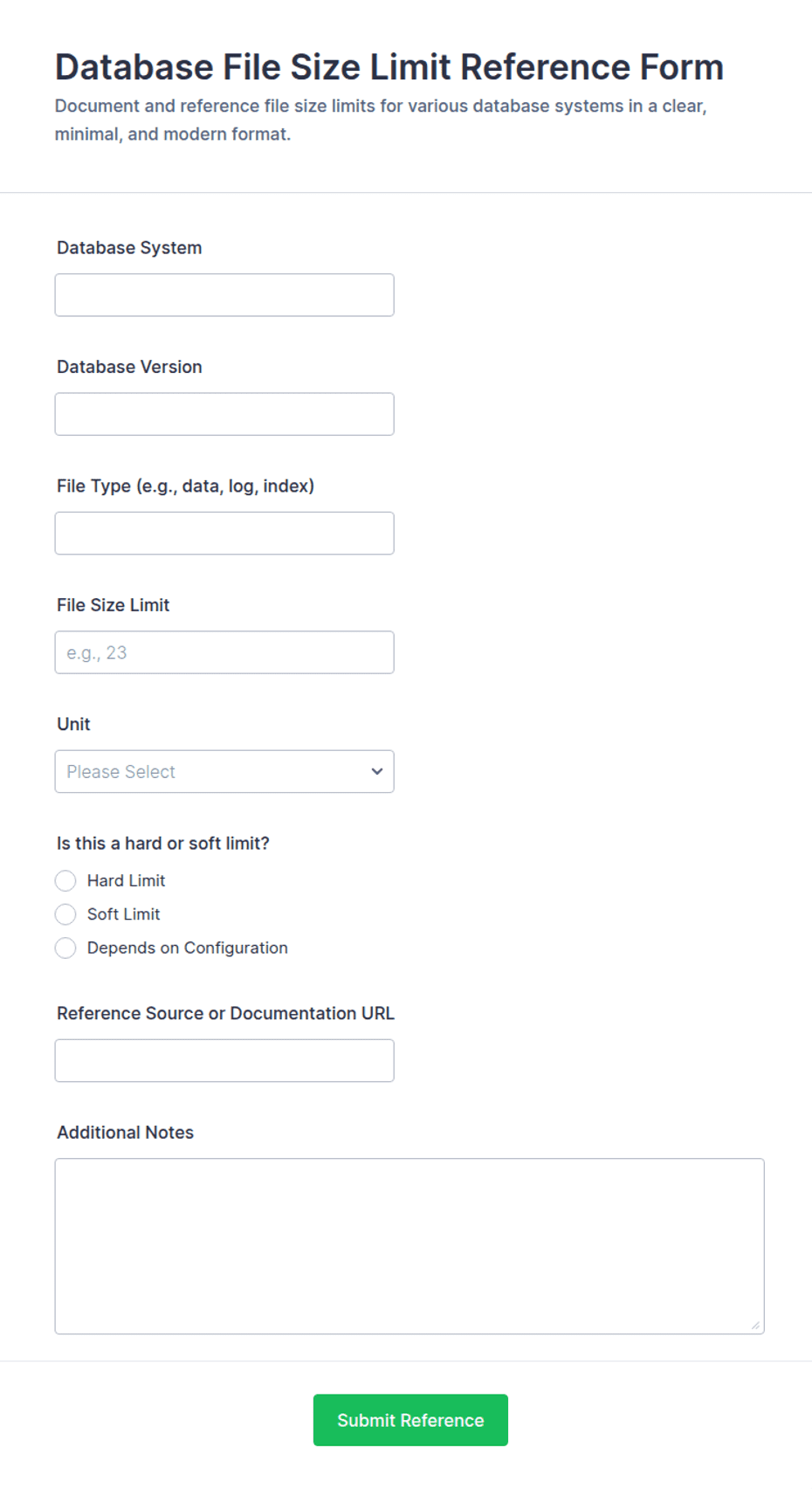This screenshot has width=812, height=1489.
Task: Click the Depends on Configuration label
Action: pyautogui.click(x=187, y=948)
